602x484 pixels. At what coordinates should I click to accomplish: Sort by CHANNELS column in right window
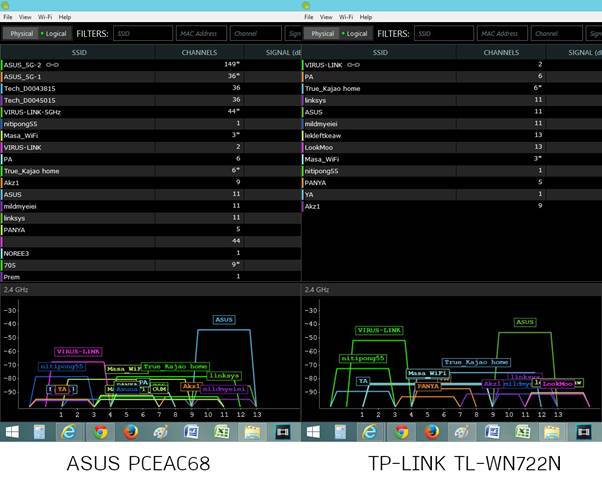pyautogui.click(x=501, y=52)
